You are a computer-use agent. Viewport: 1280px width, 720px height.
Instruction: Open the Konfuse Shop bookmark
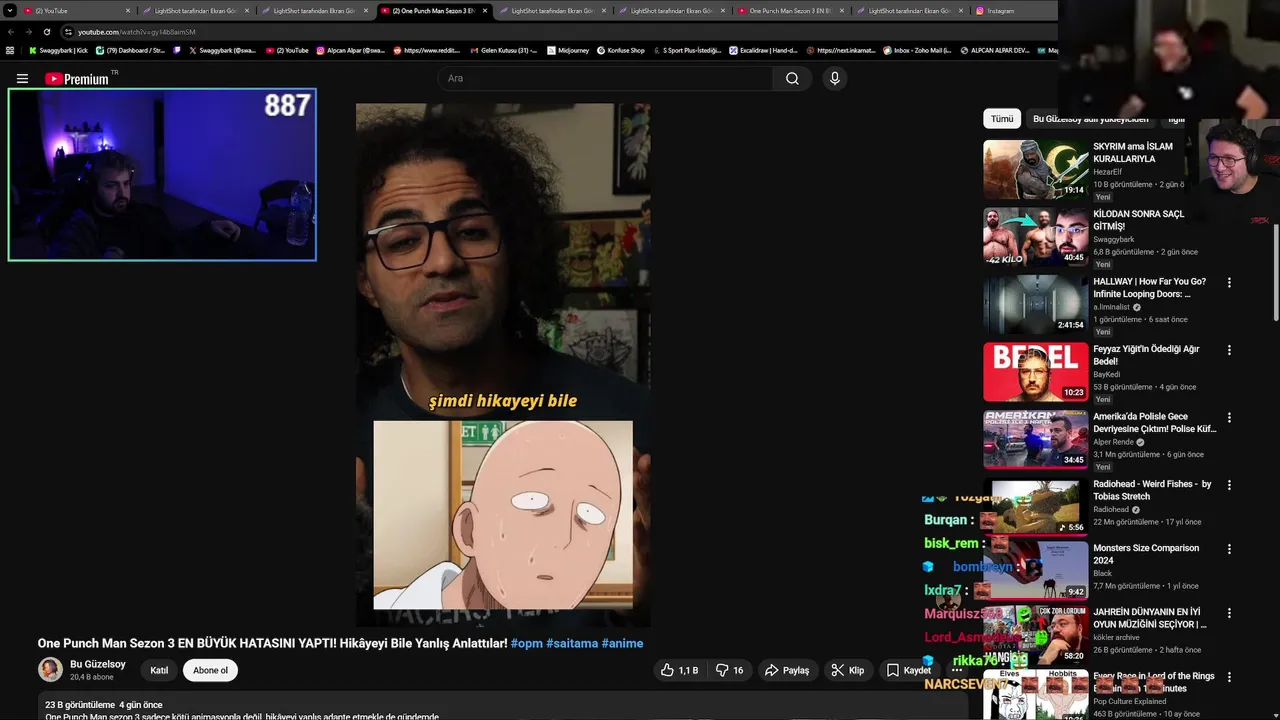pos(620,50)
